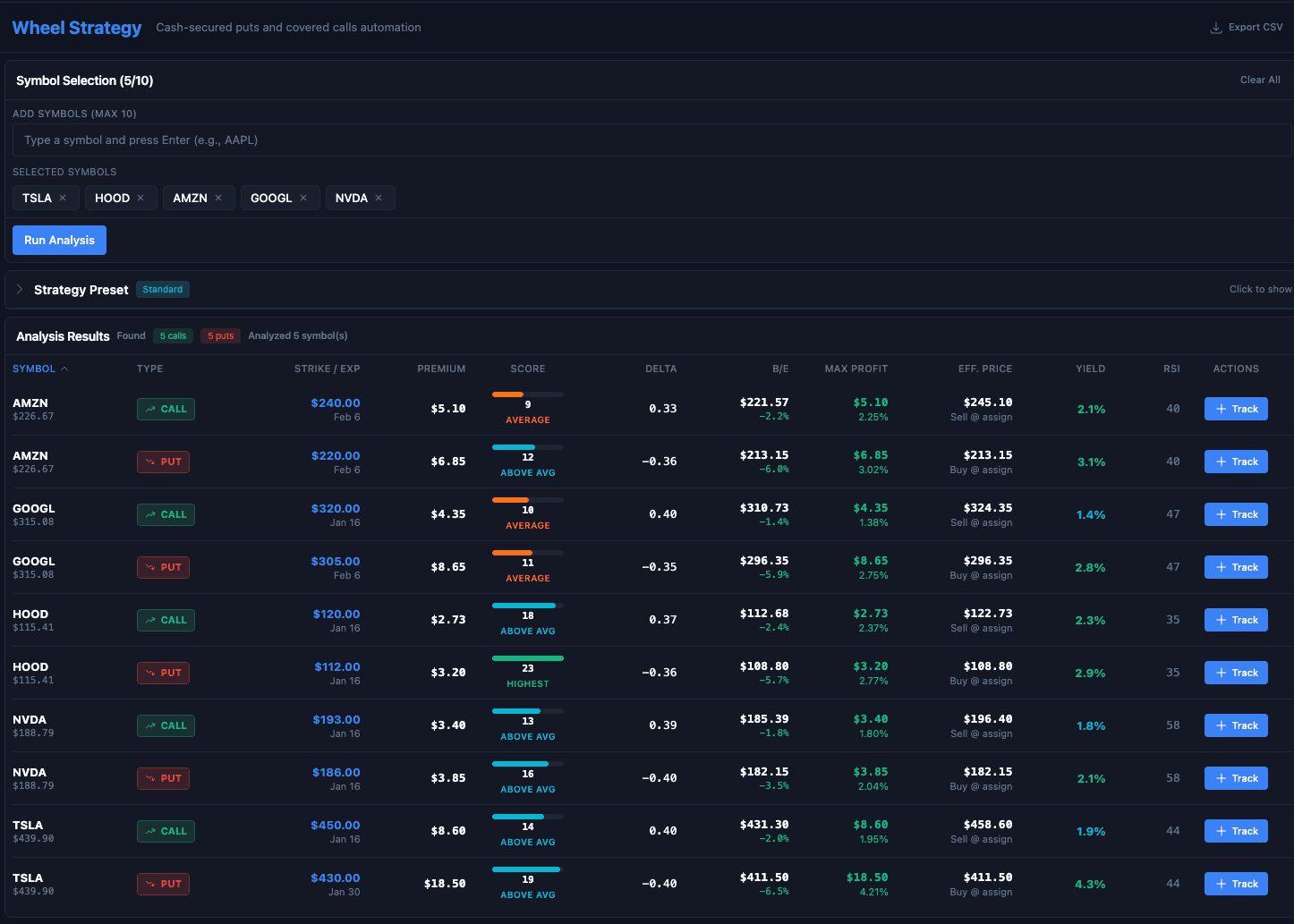
Task: Click the TYPE column header
Action: (x=149, y=369)
